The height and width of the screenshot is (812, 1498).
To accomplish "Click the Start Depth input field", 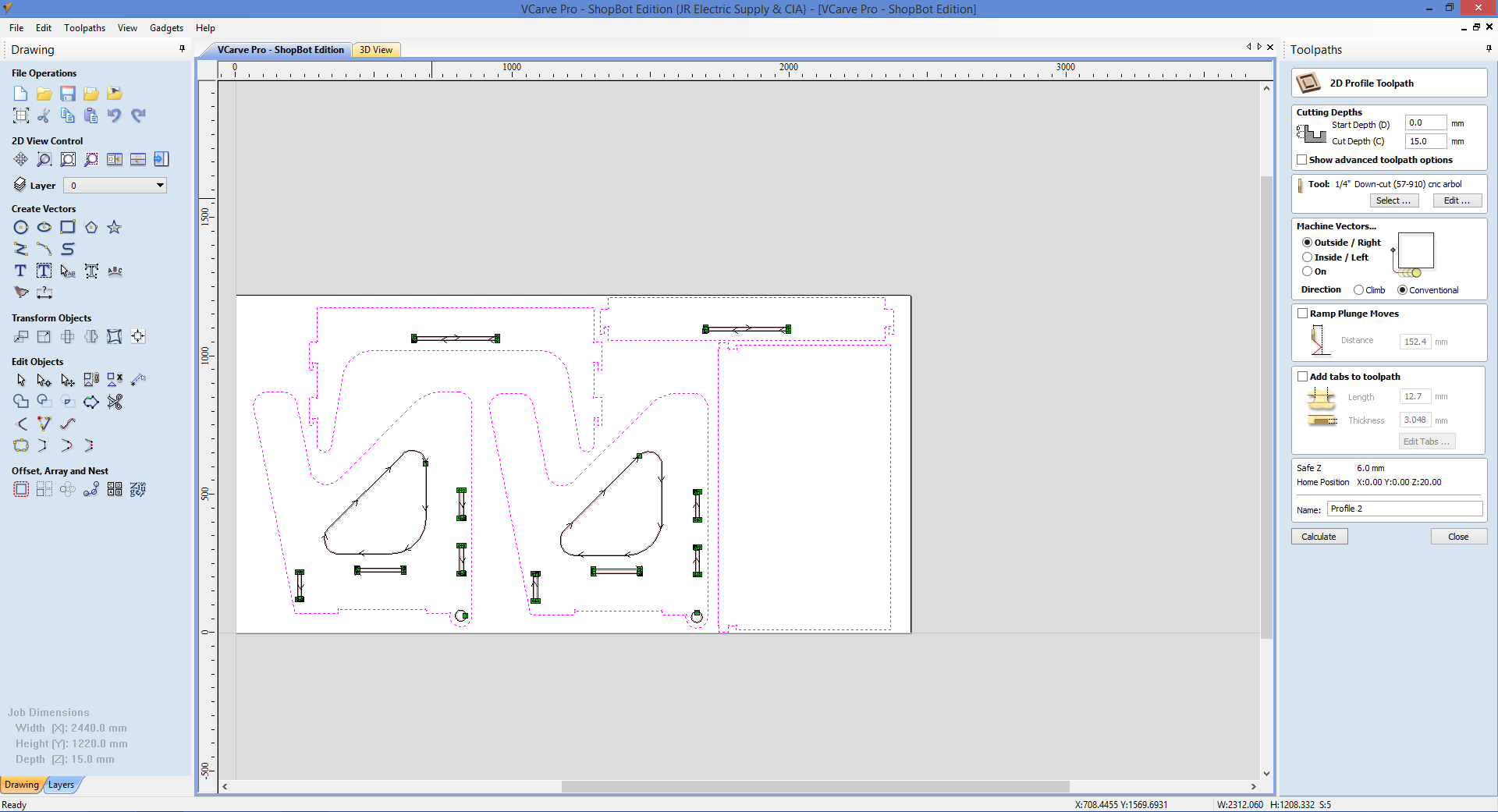I will tap(1425, 123).
